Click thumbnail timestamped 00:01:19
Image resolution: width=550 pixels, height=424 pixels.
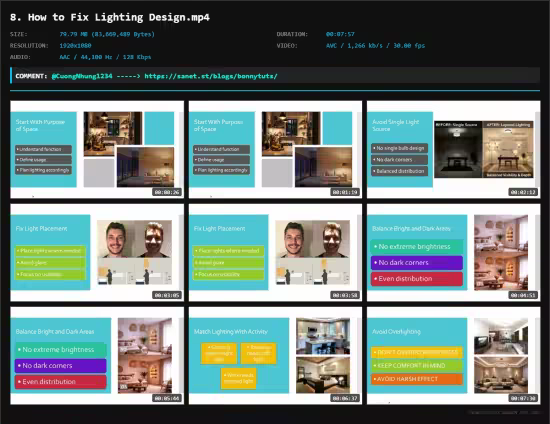[275, 149]
